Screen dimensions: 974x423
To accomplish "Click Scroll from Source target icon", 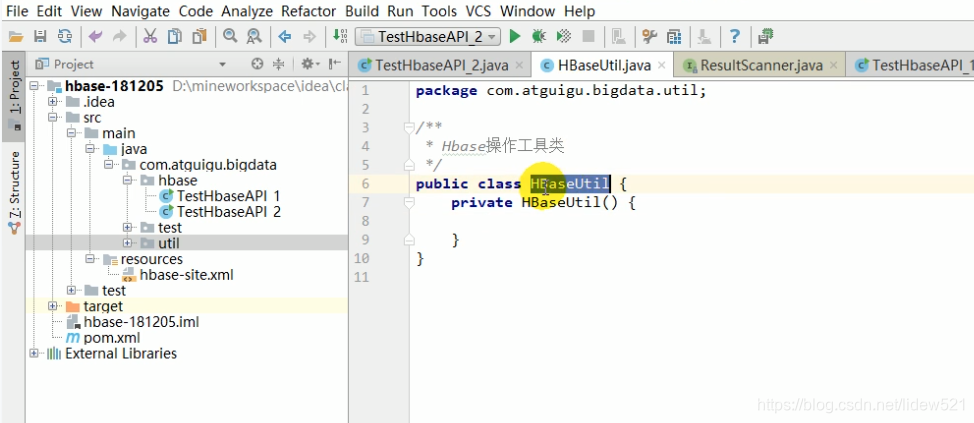I will [x=257, y=64].
